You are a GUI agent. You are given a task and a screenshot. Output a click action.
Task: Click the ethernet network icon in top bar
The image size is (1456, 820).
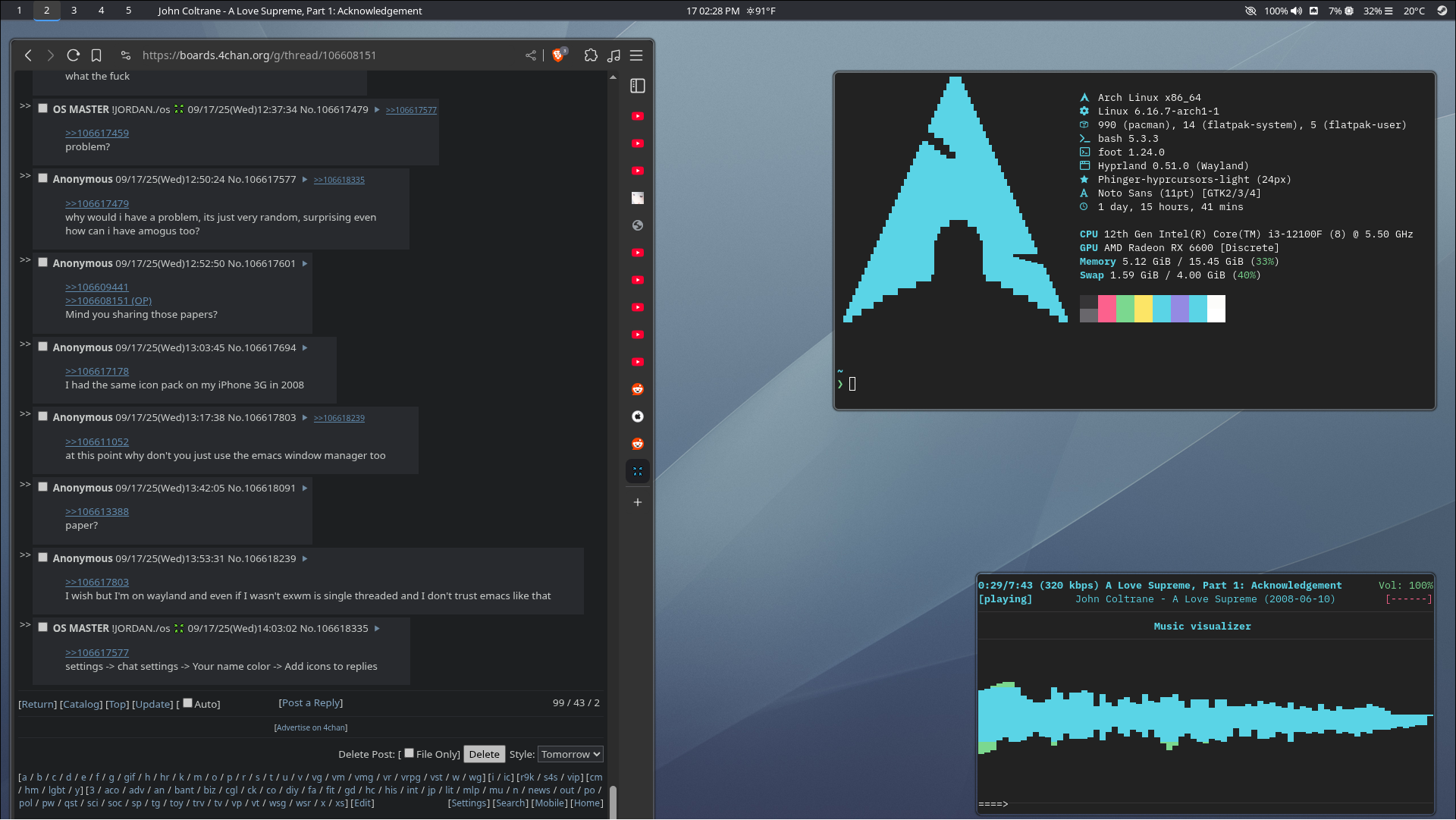[1313, 11]
